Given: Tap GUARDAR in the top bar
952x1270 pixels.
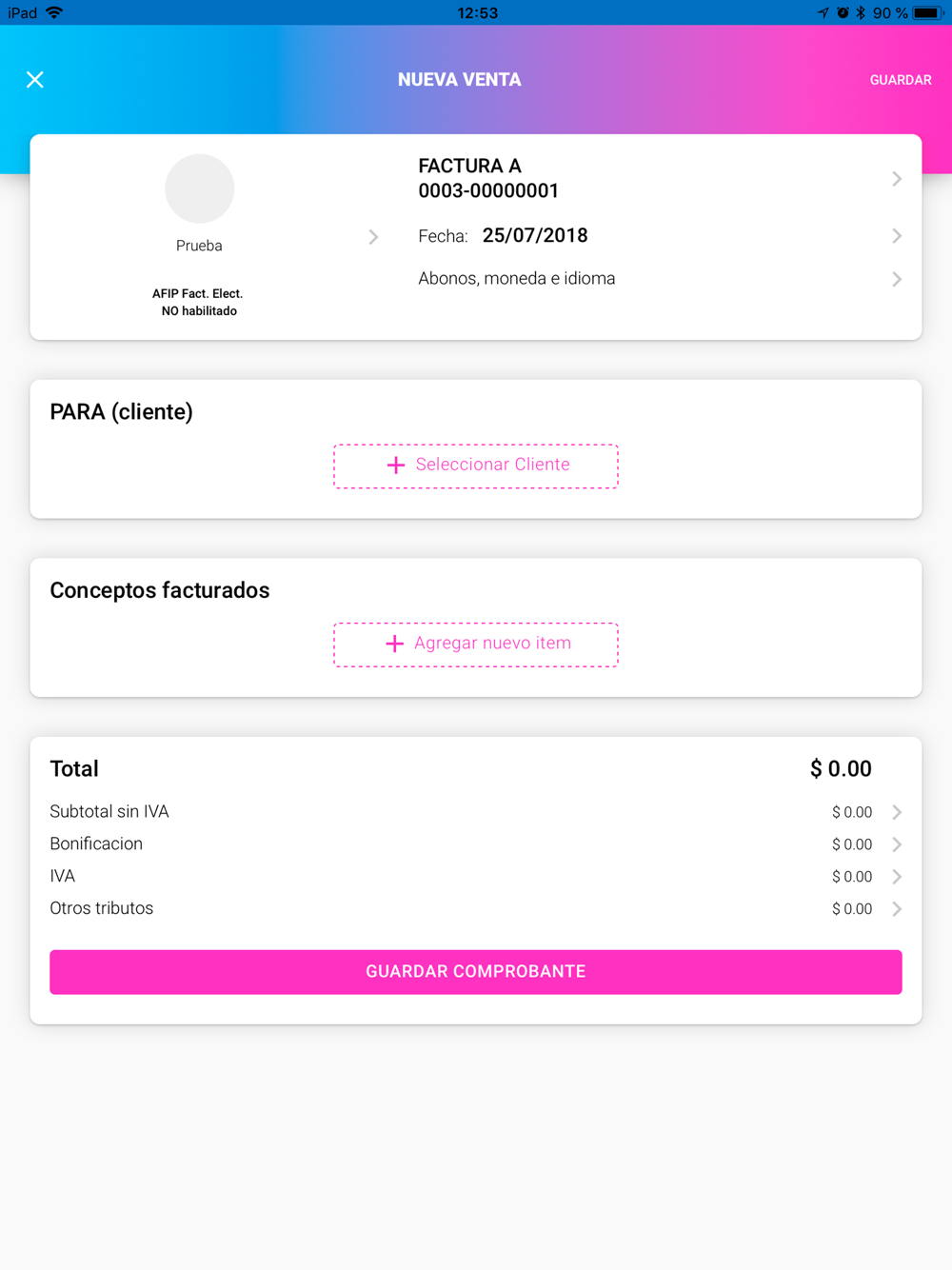Looking at the screenshot, I should [900, 80].
